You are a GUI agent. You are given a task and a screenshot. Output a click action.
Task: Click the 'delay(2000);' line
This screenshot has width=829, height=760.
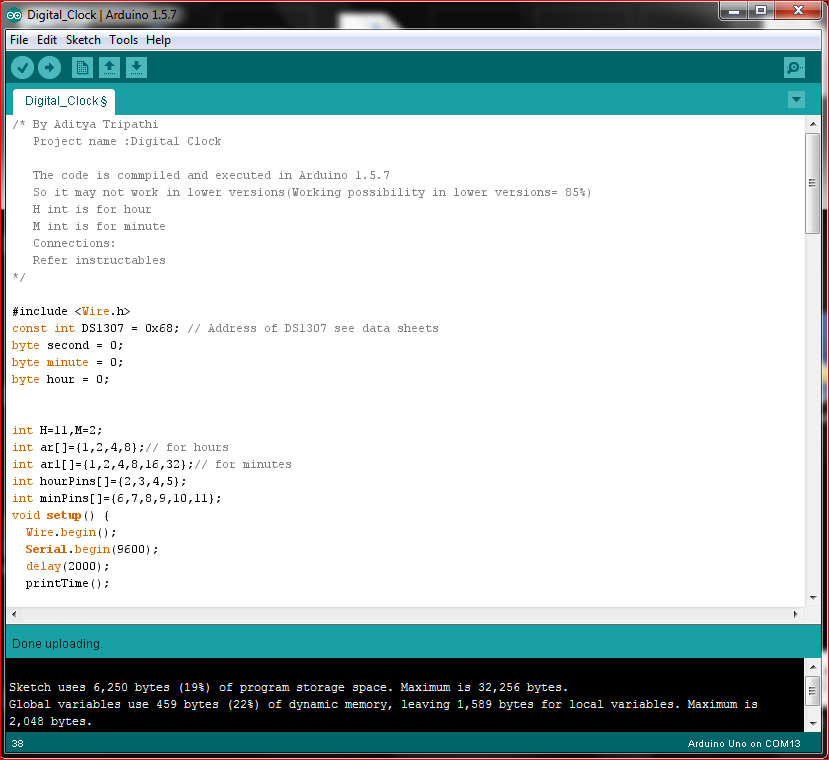tap(68, 566)
